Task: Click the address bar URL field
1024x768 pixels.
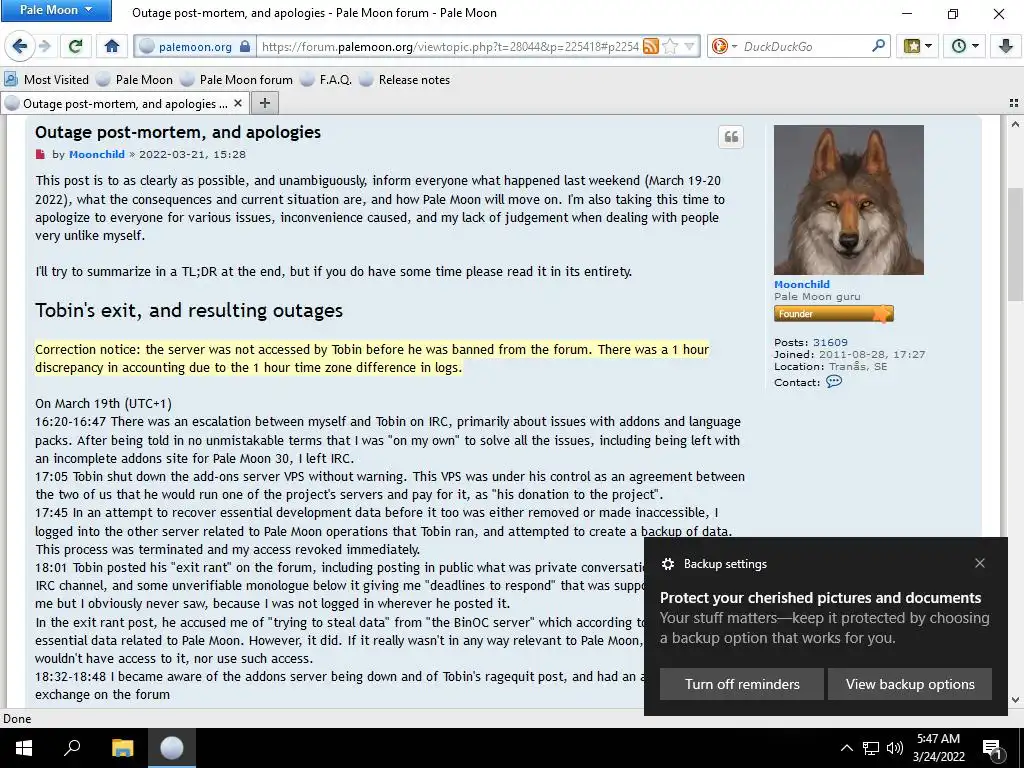Action: click(x=451, y=46)
